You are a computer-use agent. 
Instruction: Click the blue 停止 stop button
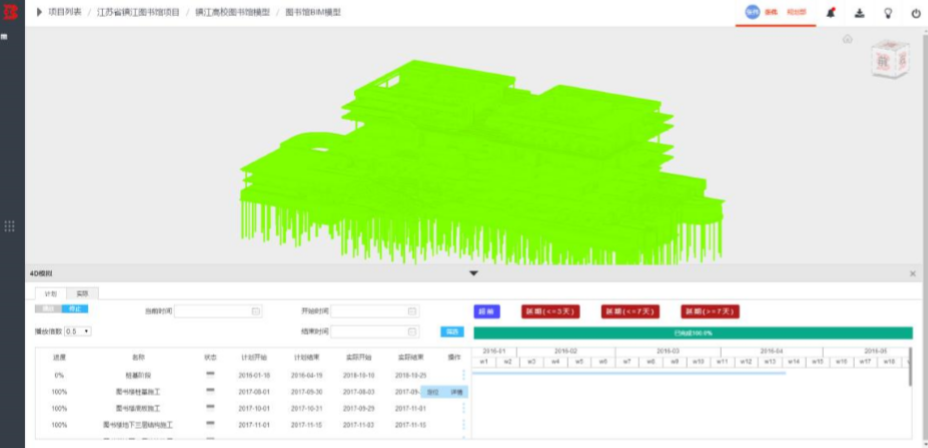pos(75,309)
